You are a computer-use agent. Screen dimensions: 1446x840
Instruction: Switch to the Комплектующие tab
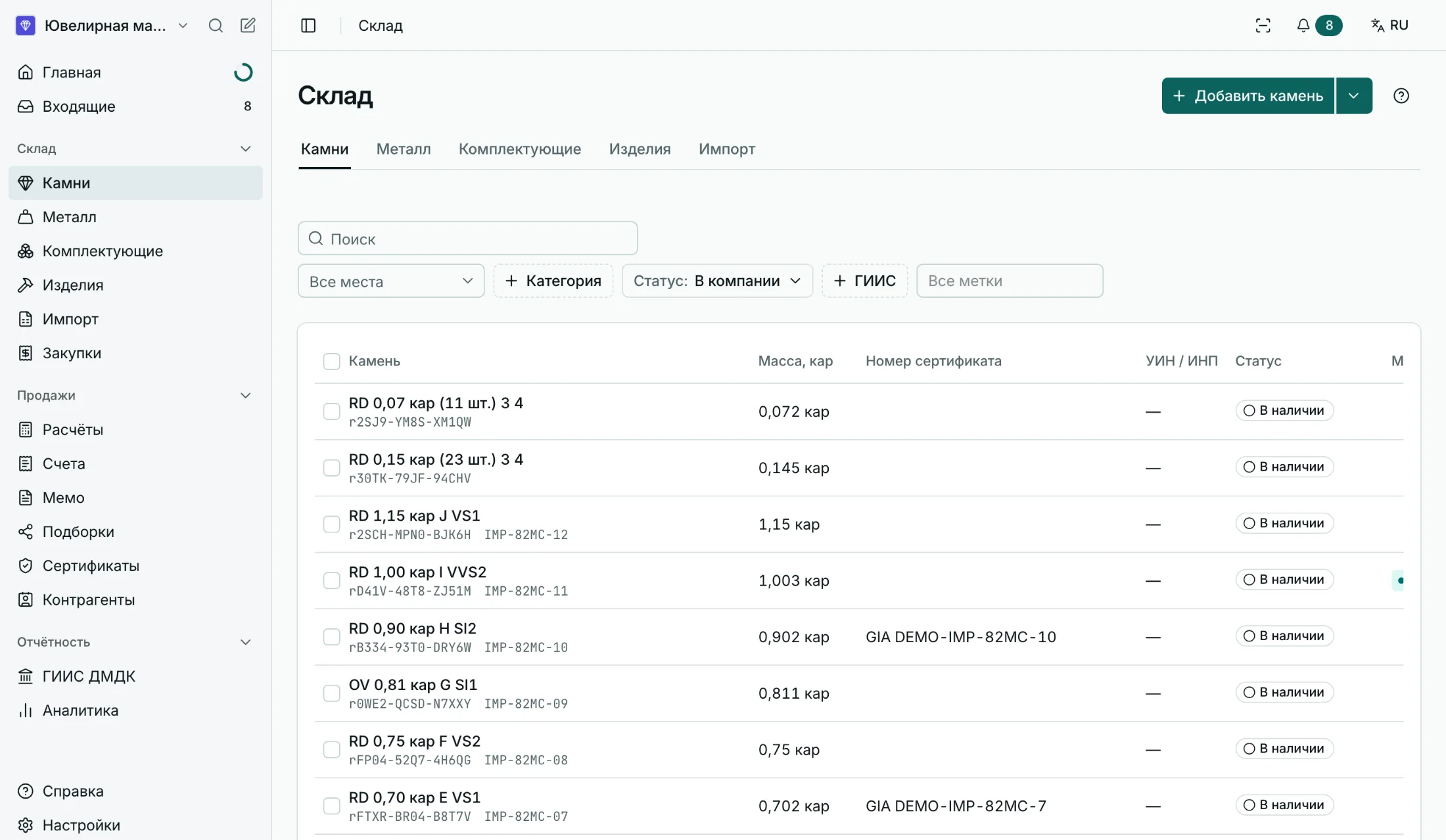click(520, 149)
